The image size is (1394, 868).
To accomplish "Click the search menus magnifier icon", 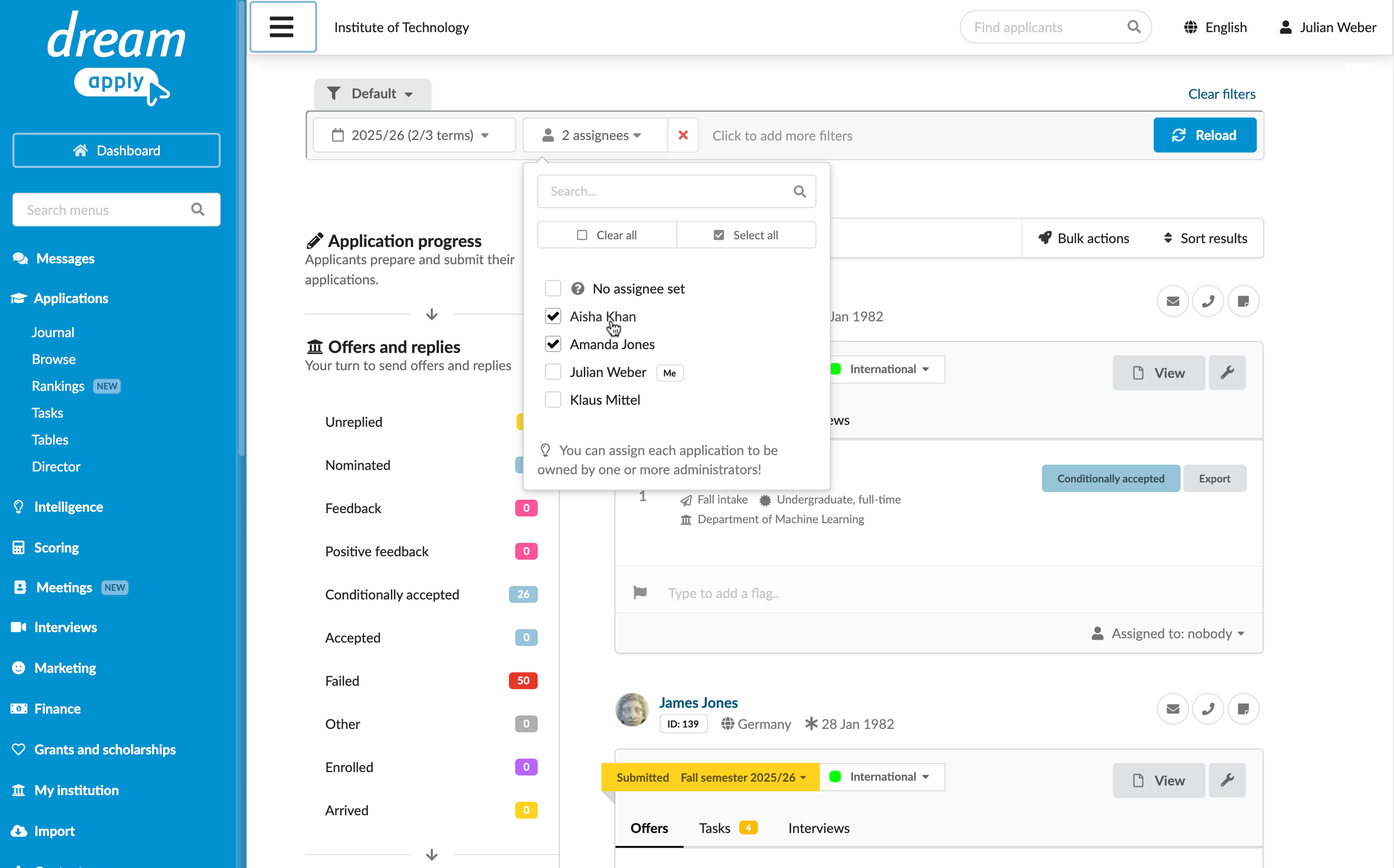I will pos(198,210).
